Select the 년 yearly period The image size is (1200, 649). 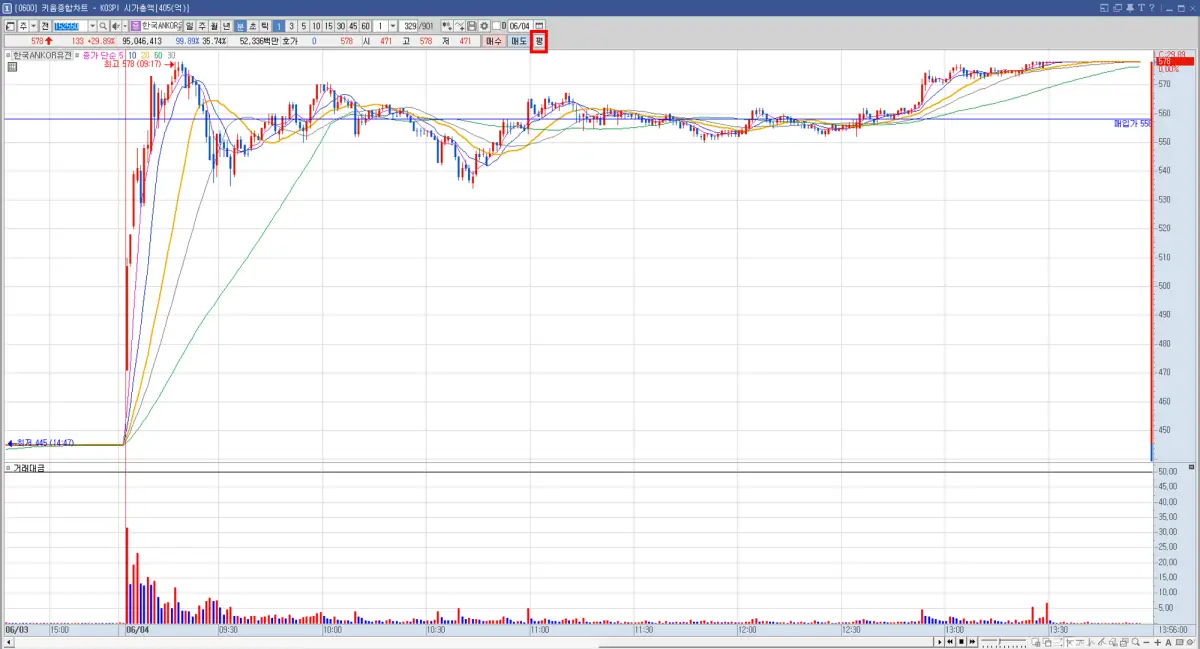(x=226, y=25)
